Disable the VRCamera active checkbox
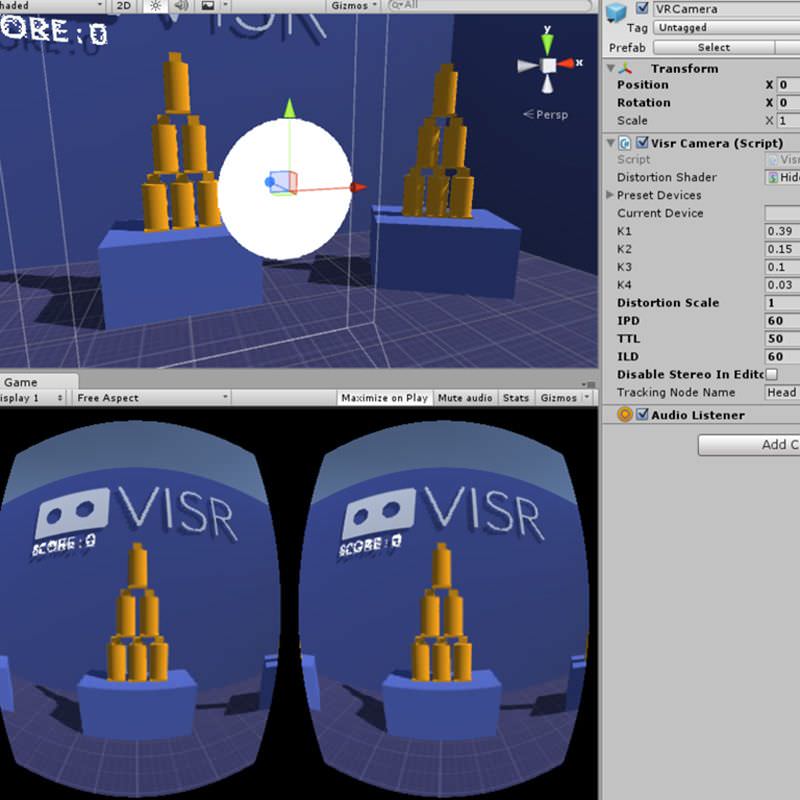 [643, 8]
